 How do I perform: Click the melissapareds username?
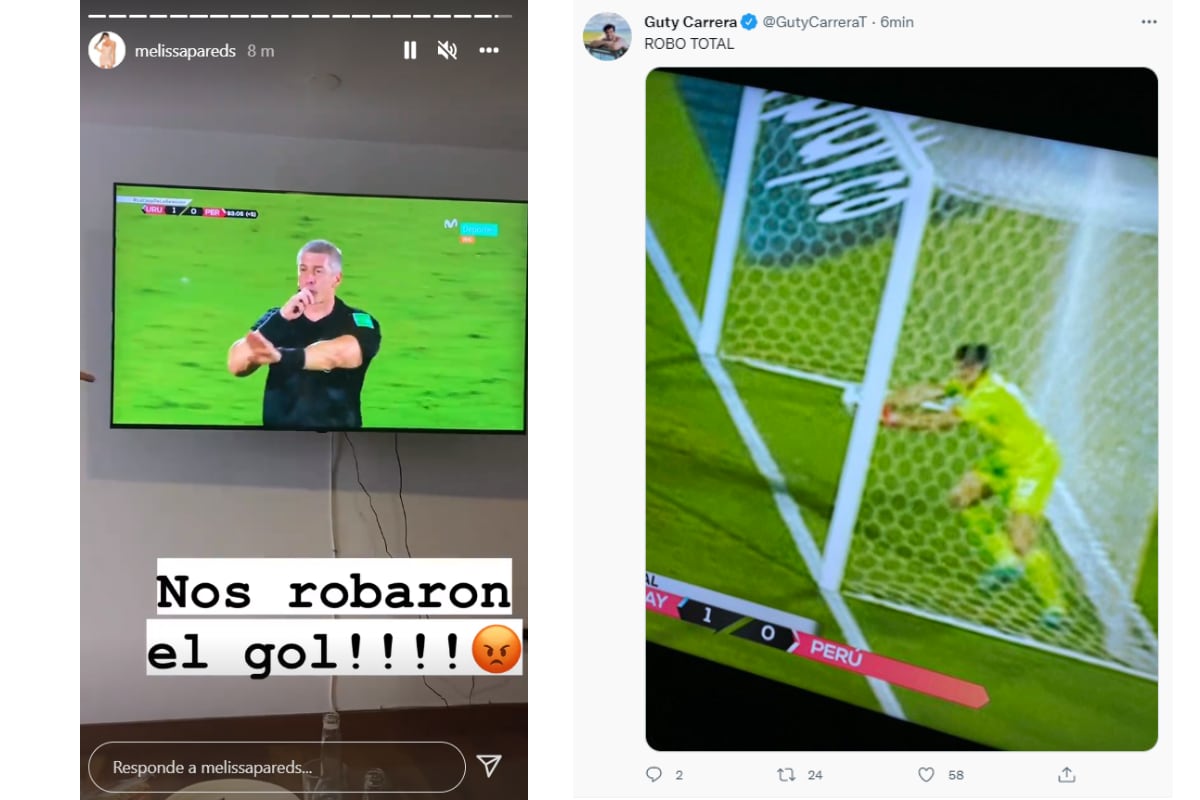[x=185, y=50]
